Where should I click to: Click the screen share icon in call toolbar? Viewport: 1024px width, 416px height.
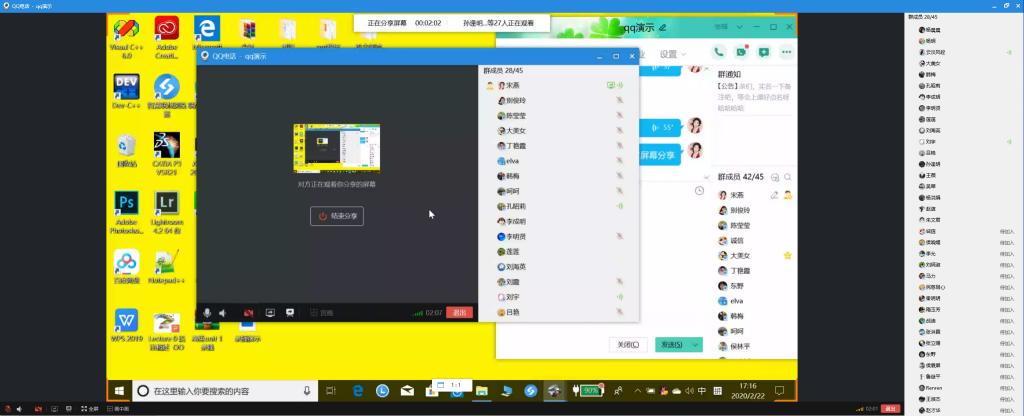[x=270, y=313]
